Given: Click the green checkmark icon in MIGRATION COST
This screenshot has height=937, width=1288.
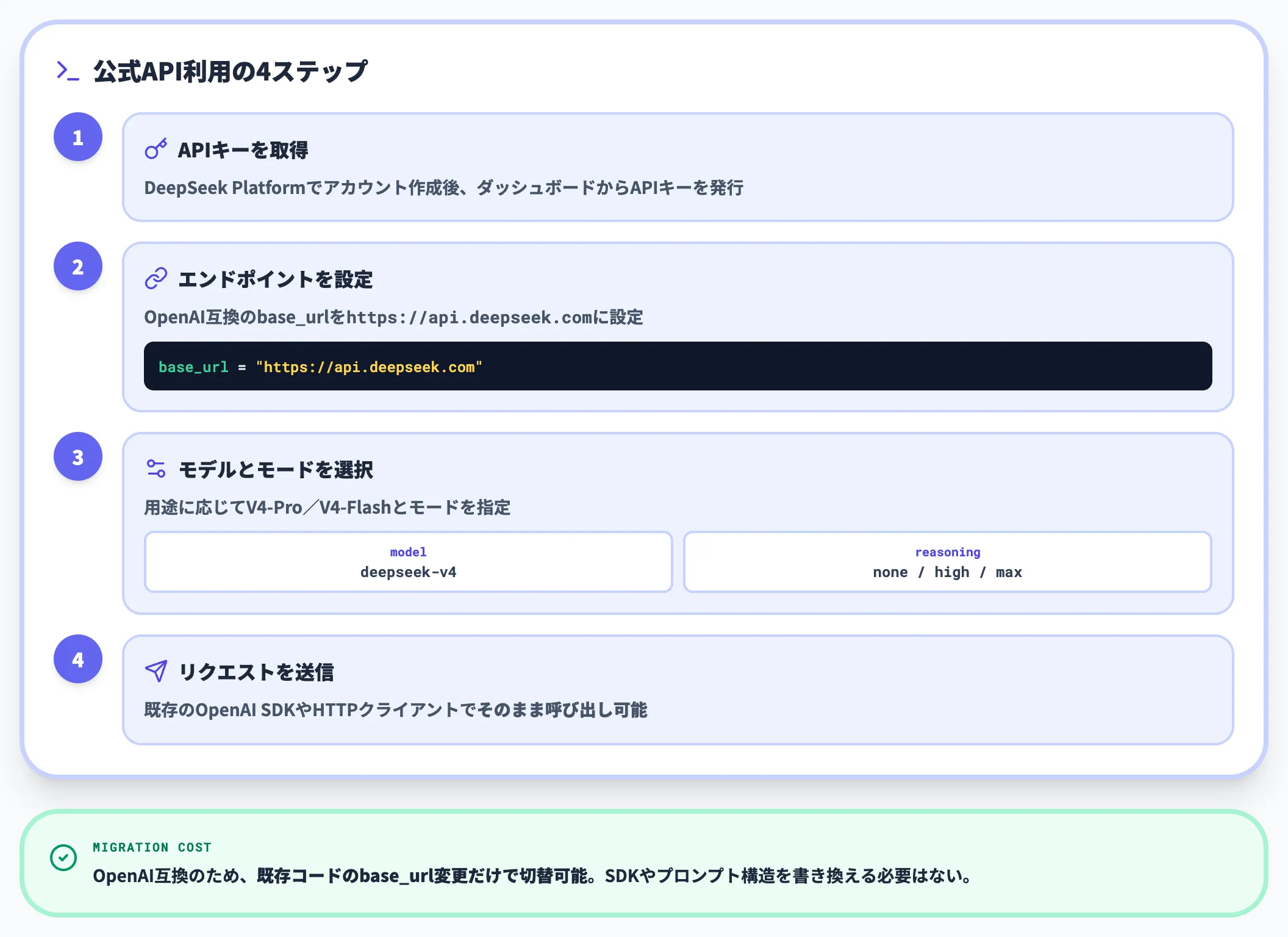Looking at the screenshot, I should click(x=63, y=858).
